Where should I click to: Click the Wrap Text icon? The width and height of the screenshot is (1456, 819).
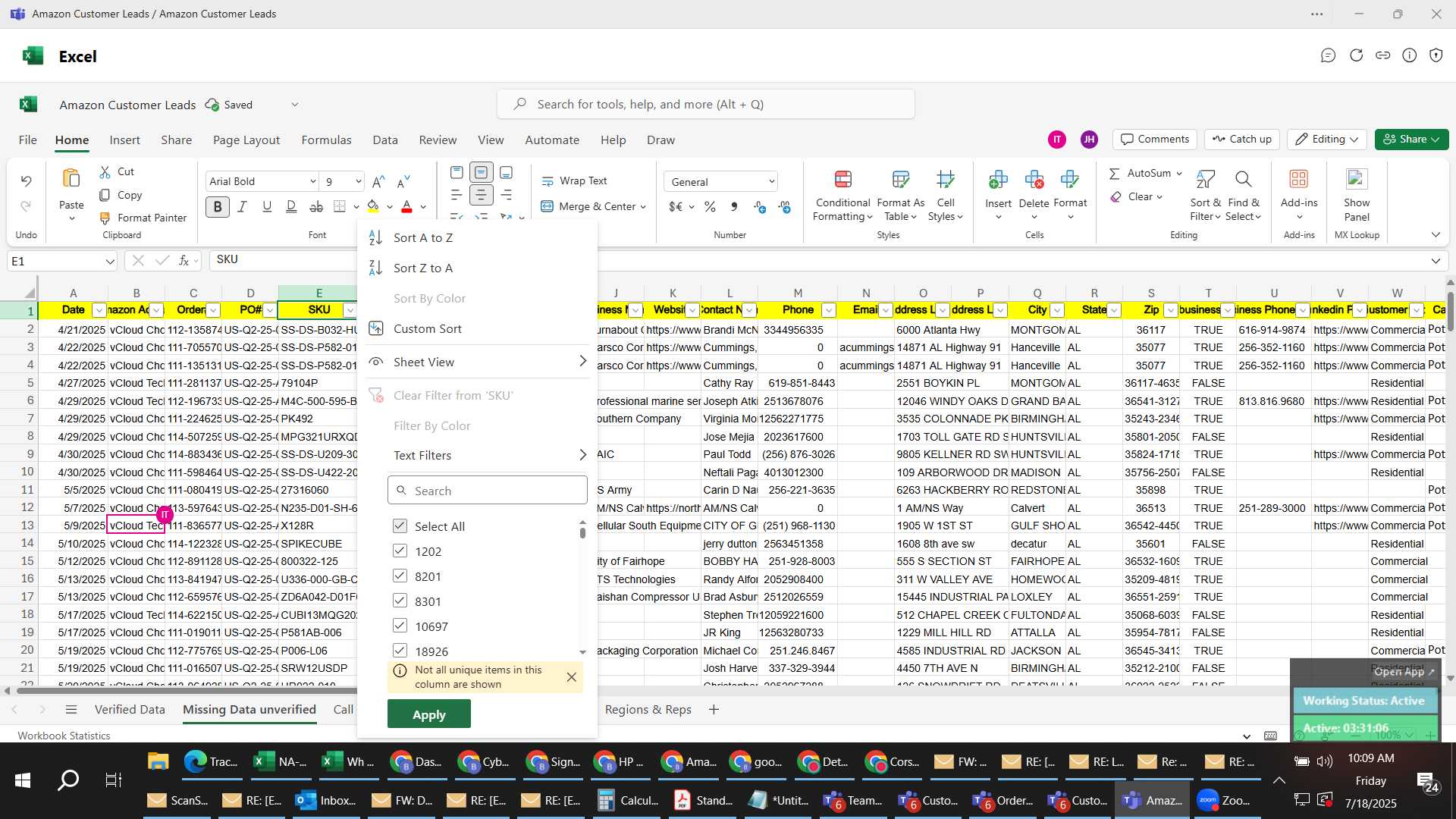pos(548,181)
